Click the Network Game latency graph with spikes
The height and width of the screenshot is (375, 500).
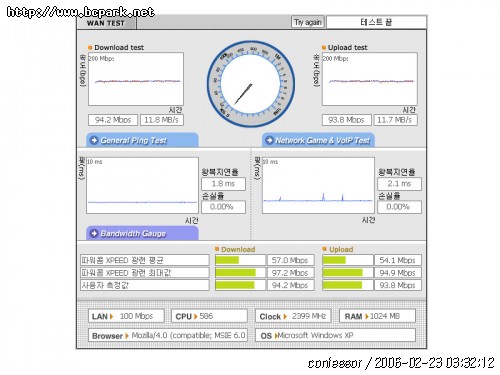318,186
